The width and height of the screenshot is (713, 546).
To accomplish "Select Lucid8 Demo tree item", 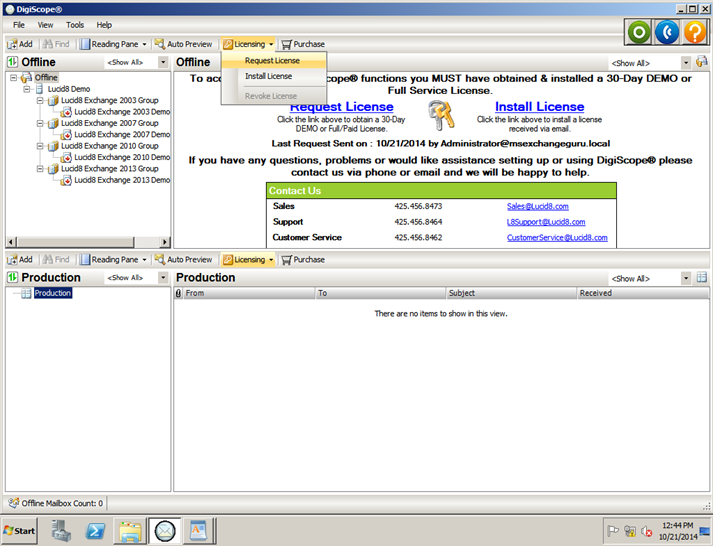I will (x=69, y=89).
